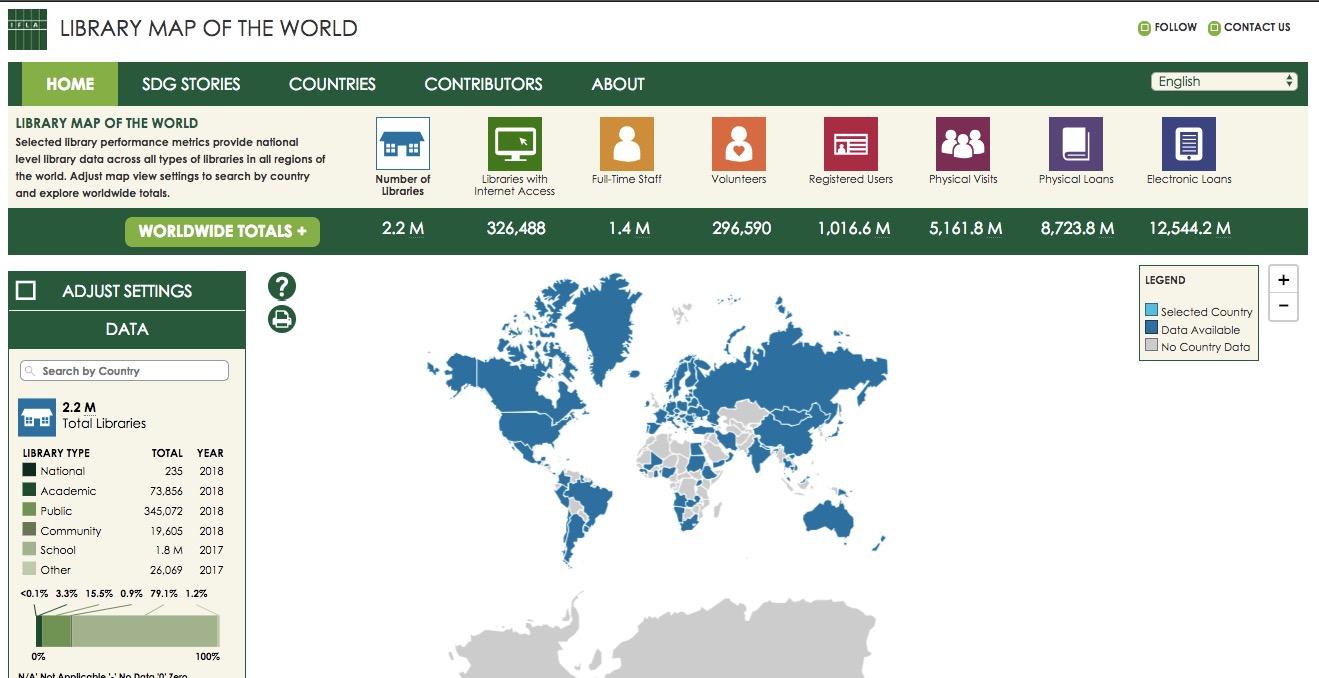Expand the Worldwide Totals section
The height and width of the screenshot is (678, 1319).
(x=222, y=231)
